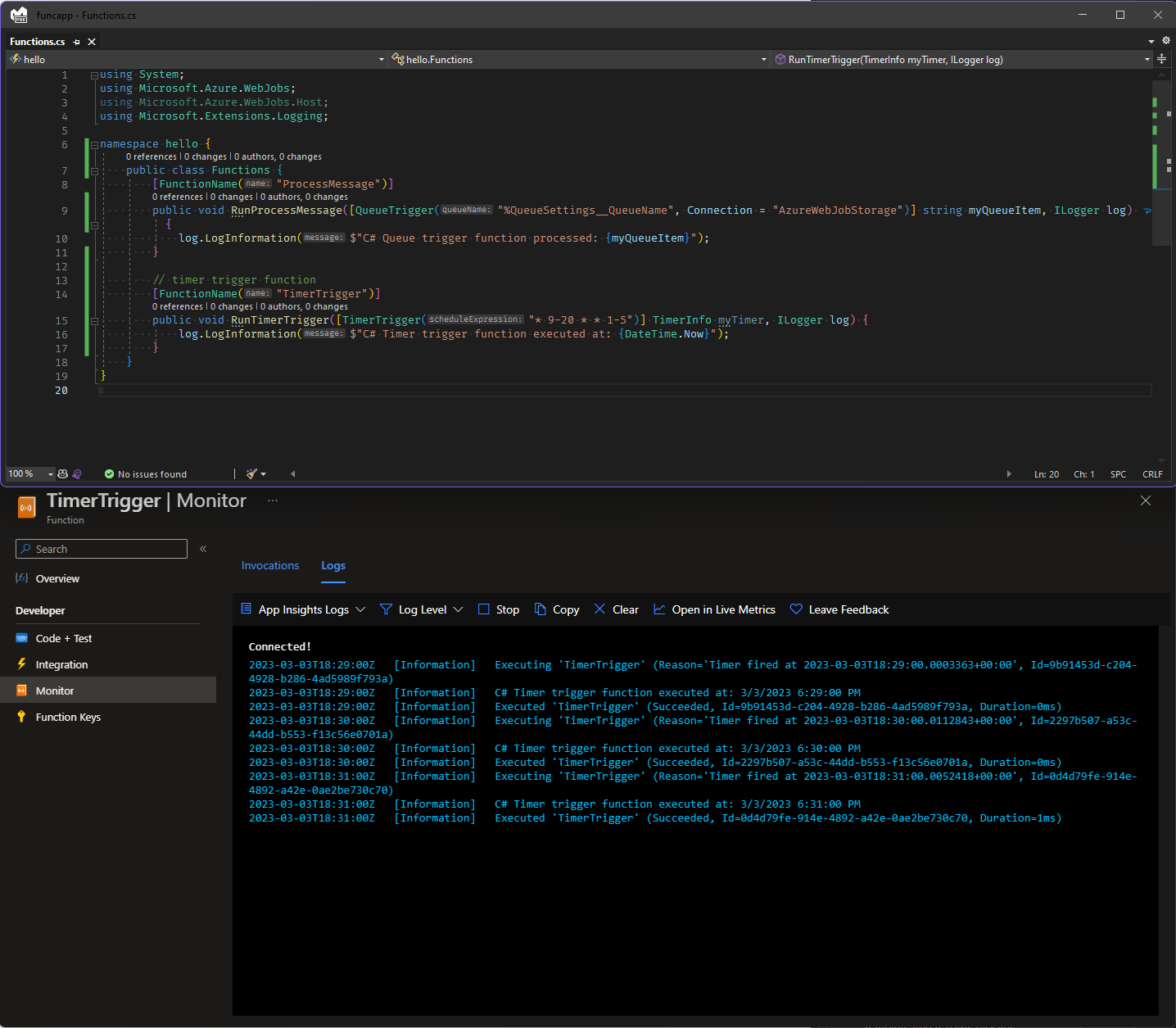Open the code cleanup dropdown arrow

click(263, 474)
